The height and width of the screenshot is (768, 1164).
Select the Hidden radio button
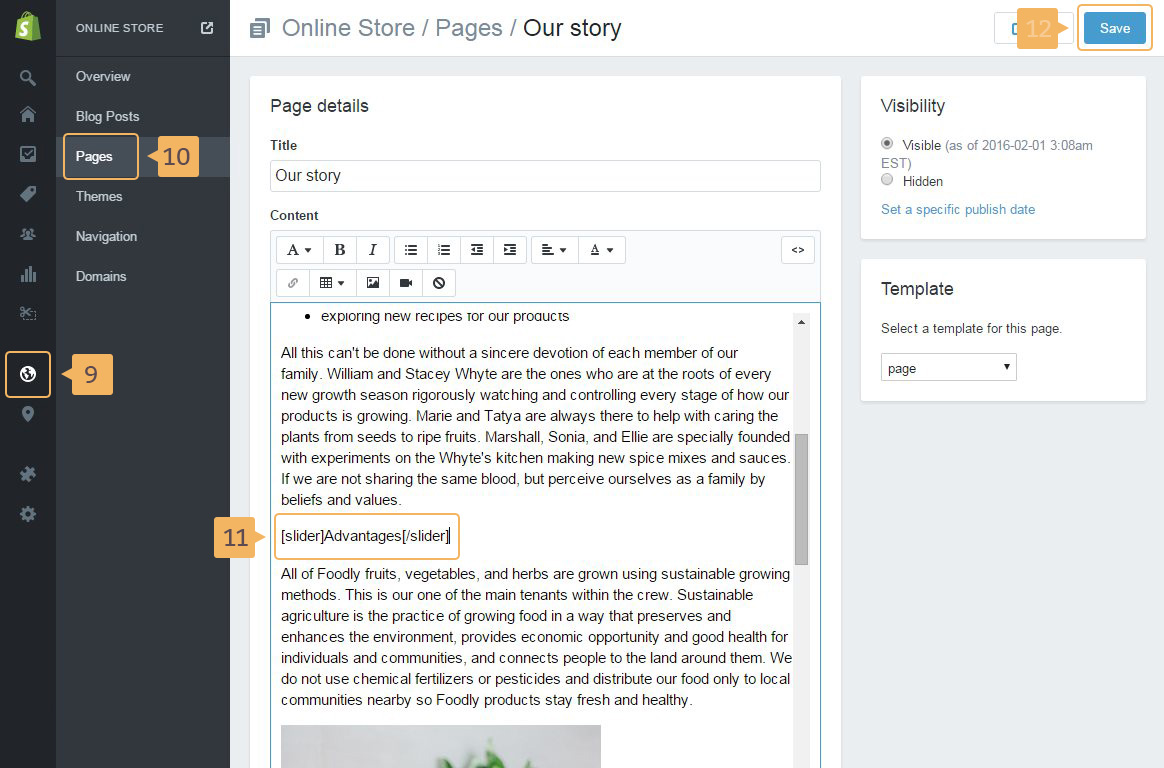[x=887, y=180]
